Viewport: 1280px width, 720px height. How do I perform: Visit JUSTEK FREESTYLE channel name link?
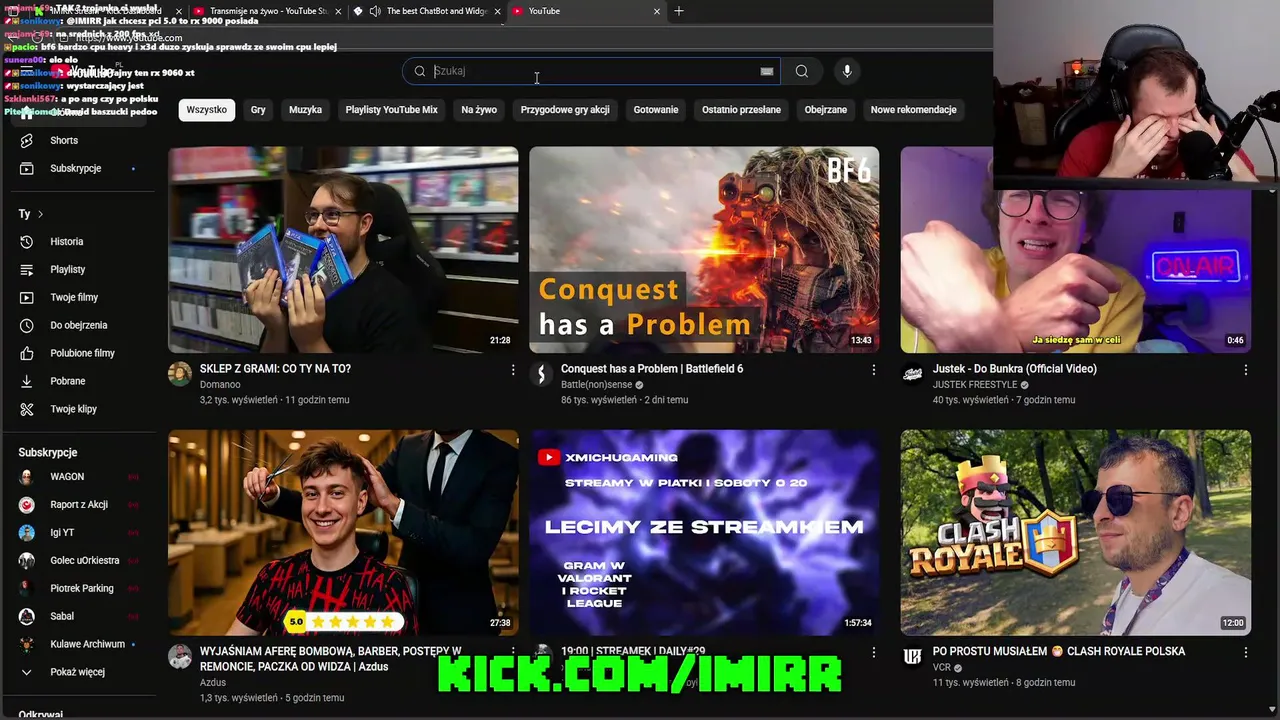tap(975, 385)
